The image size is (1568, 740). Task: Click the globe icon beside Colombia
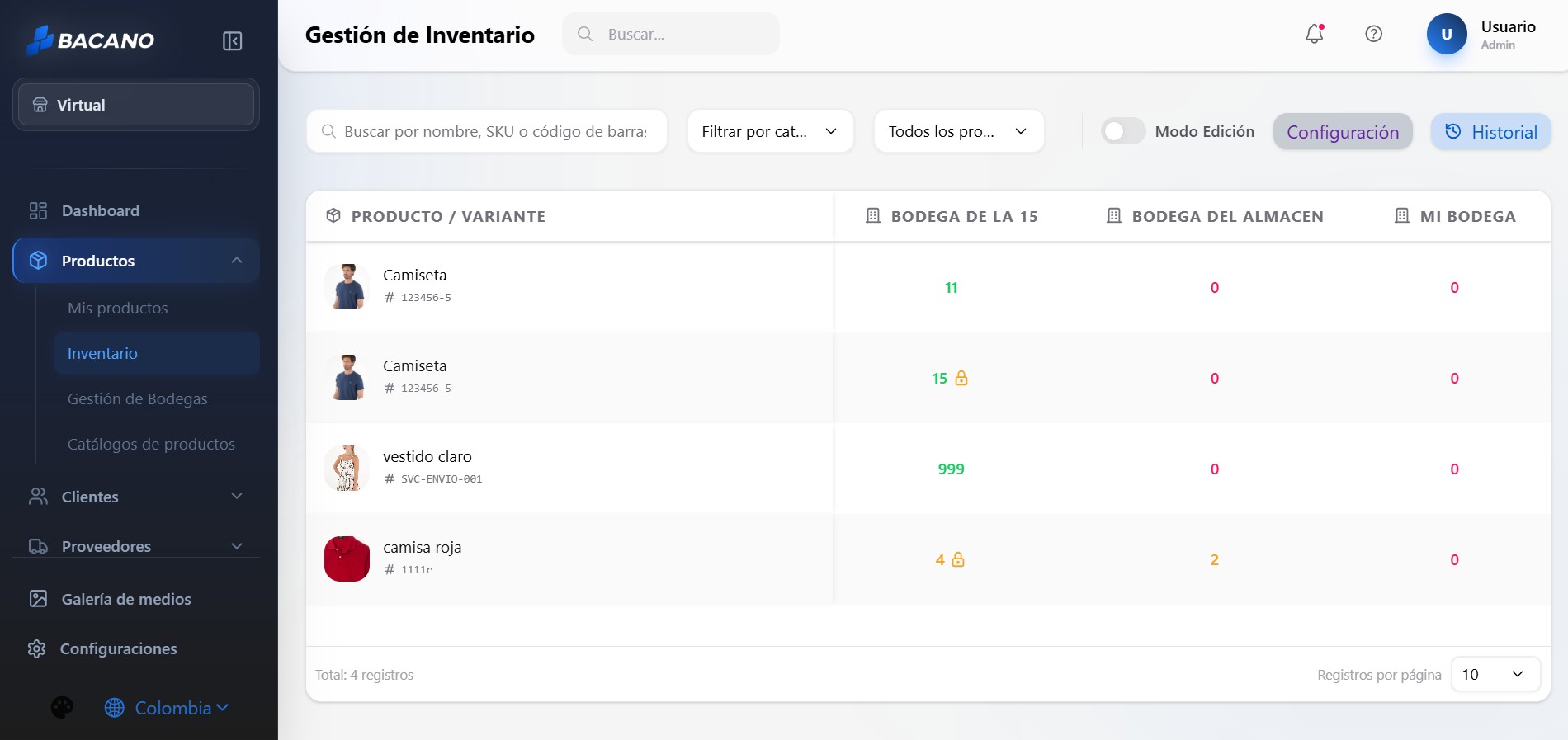(115, 708)
